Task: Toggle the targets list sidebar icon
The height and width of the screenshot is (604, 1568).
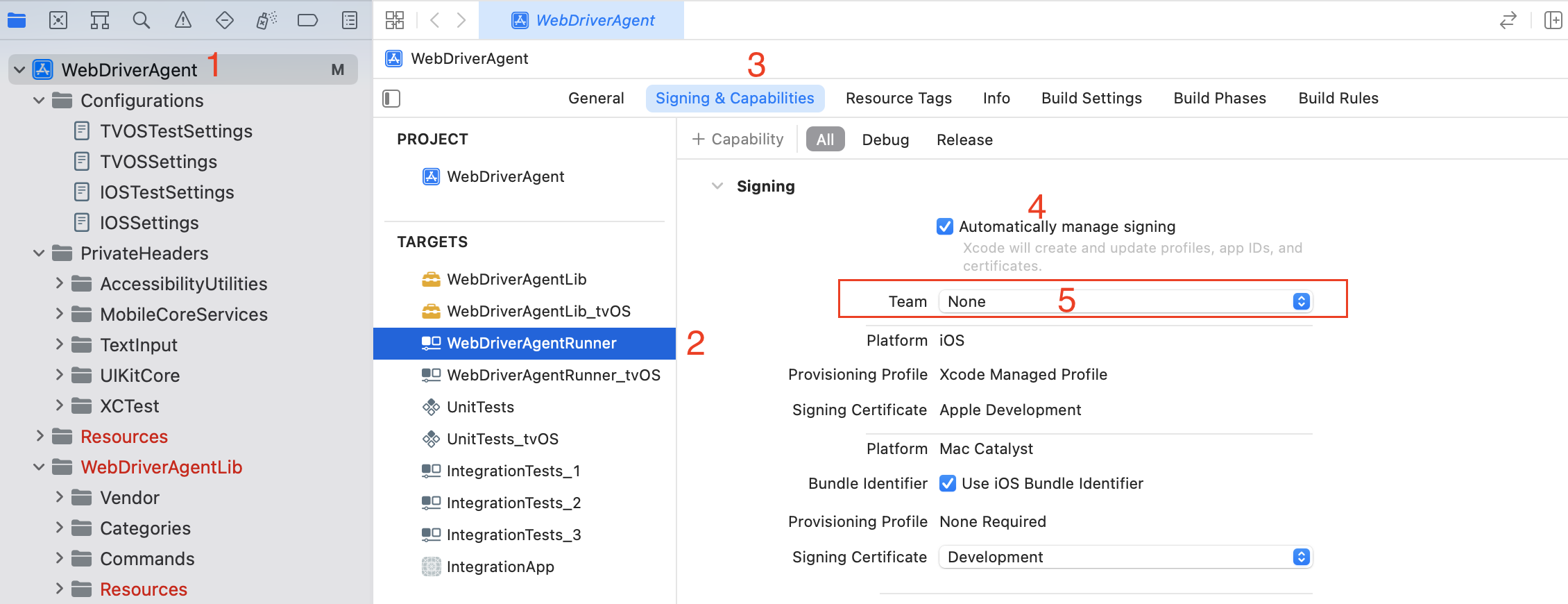Action: 391,99
